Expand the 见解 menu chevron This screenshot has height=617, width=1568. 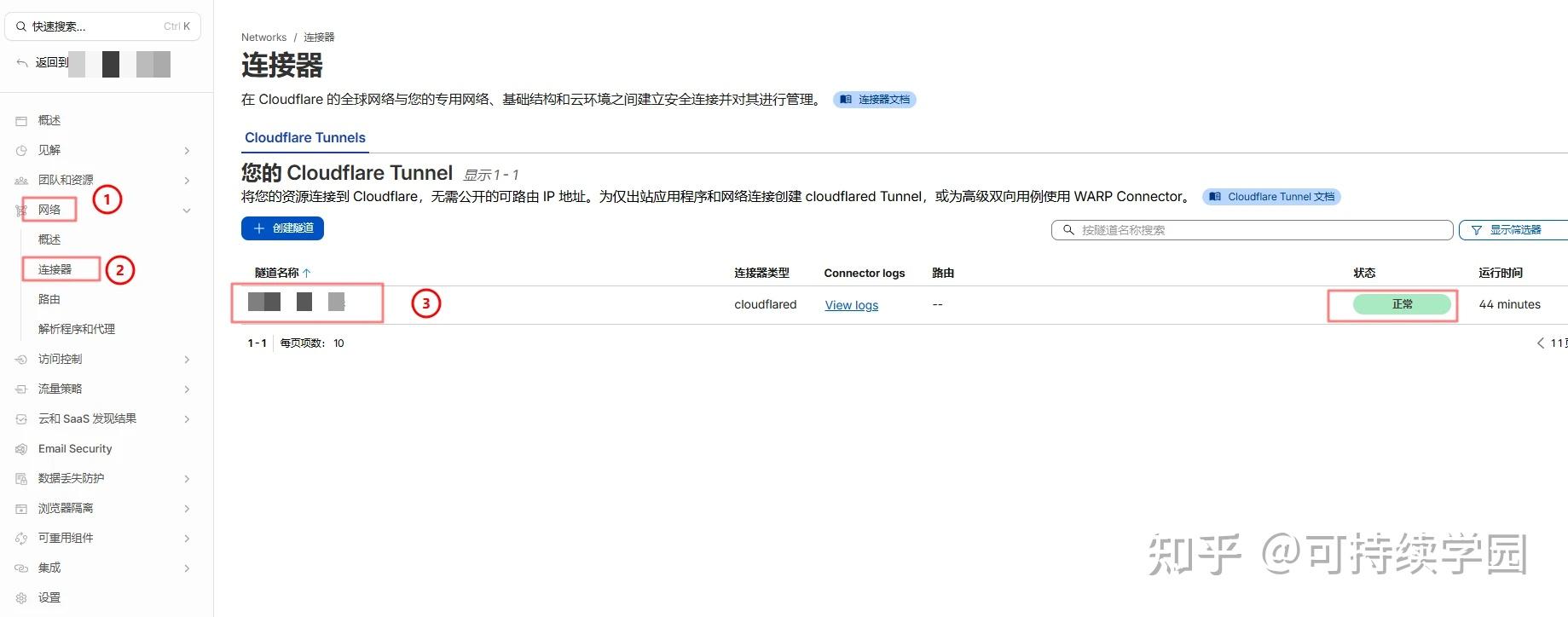coord(187,151)
